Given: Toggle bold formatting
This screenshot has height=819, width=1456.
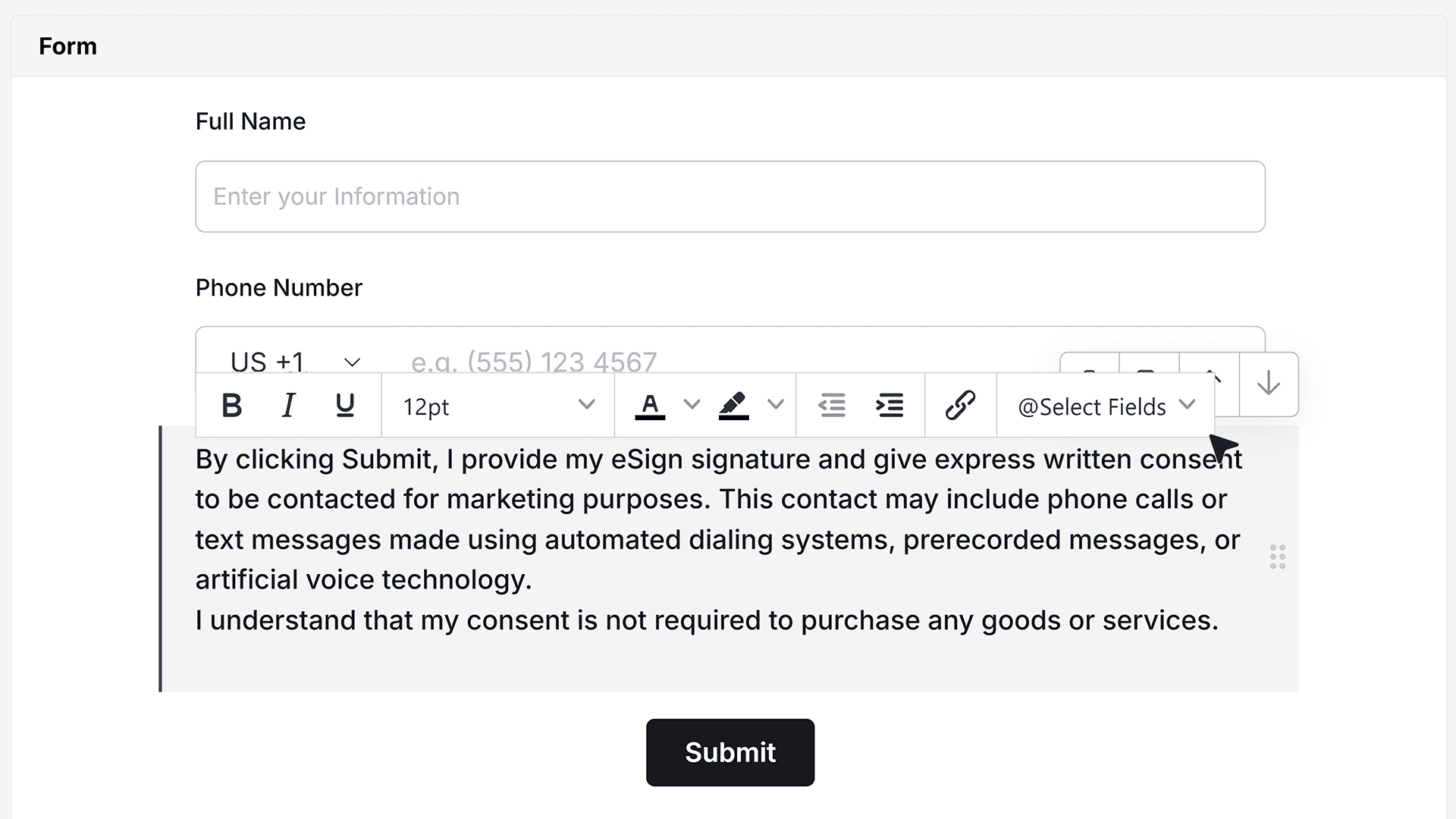Looking at the screenshot, I should (x=232, y=406).
